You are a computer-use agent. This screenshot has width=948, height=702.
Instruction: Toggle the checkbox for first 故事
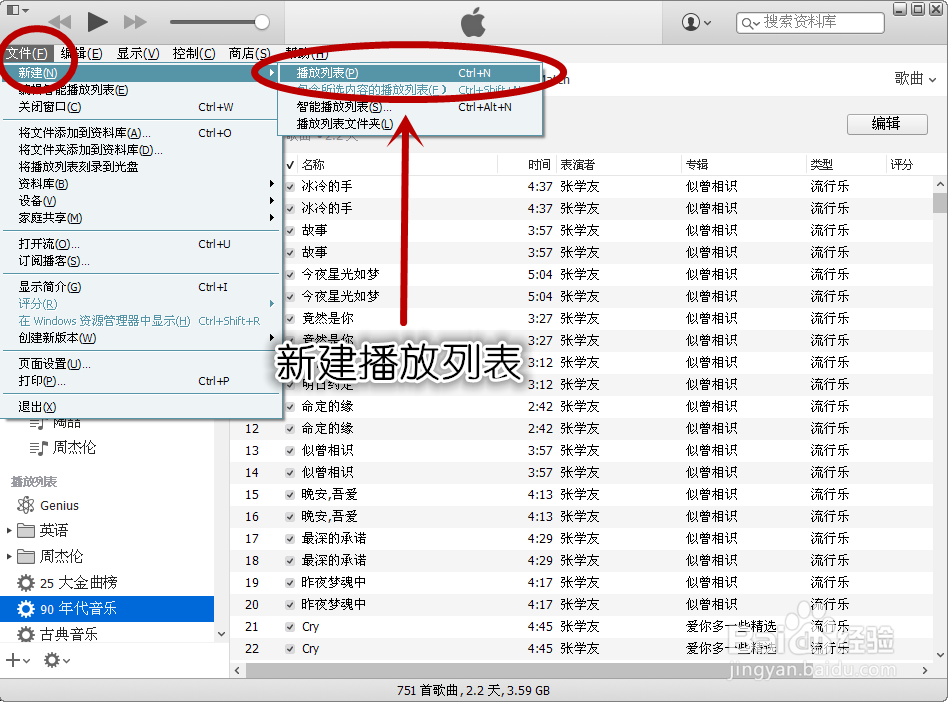coord(290,230)
